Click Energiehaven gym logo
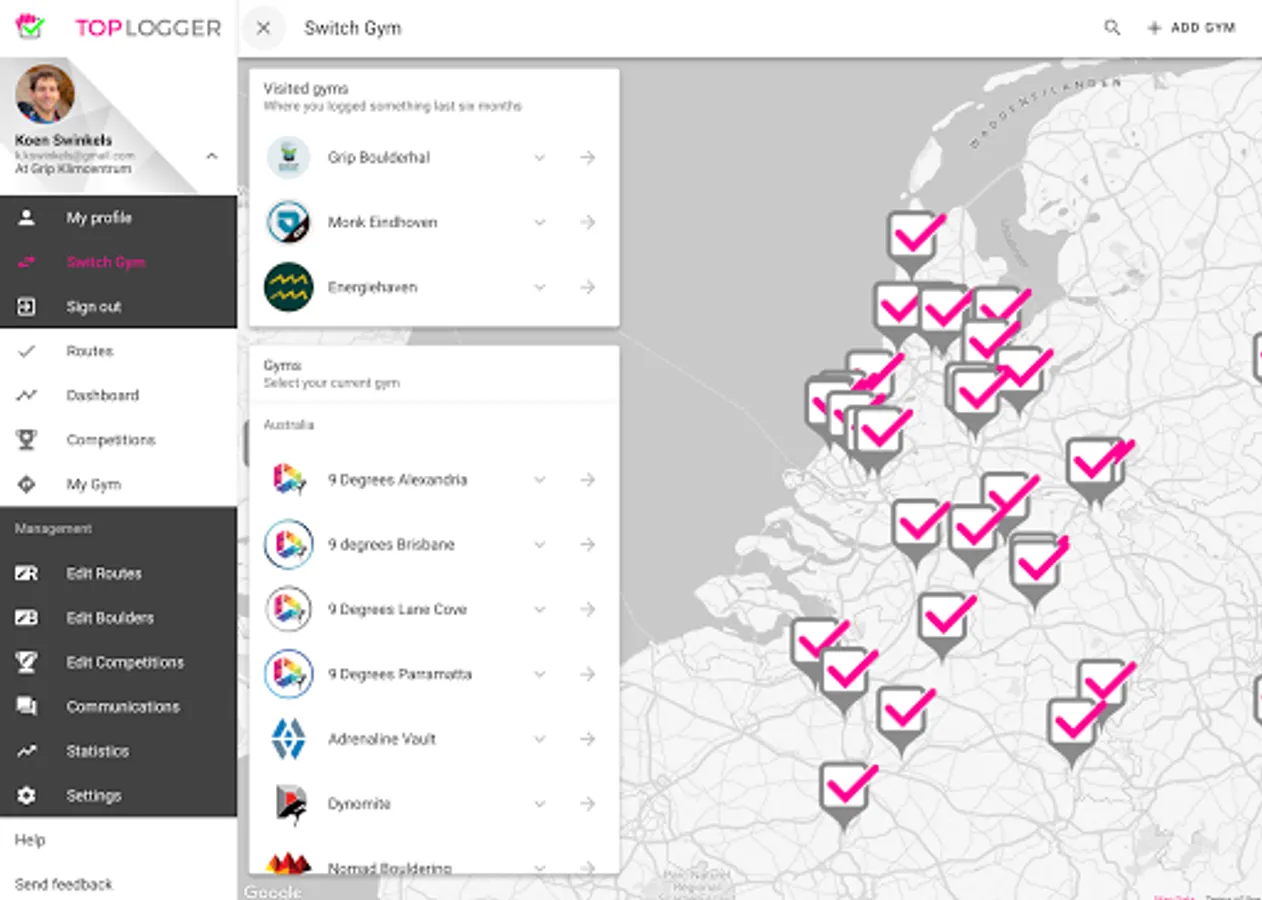1262x900 pixels. (289, 287)
